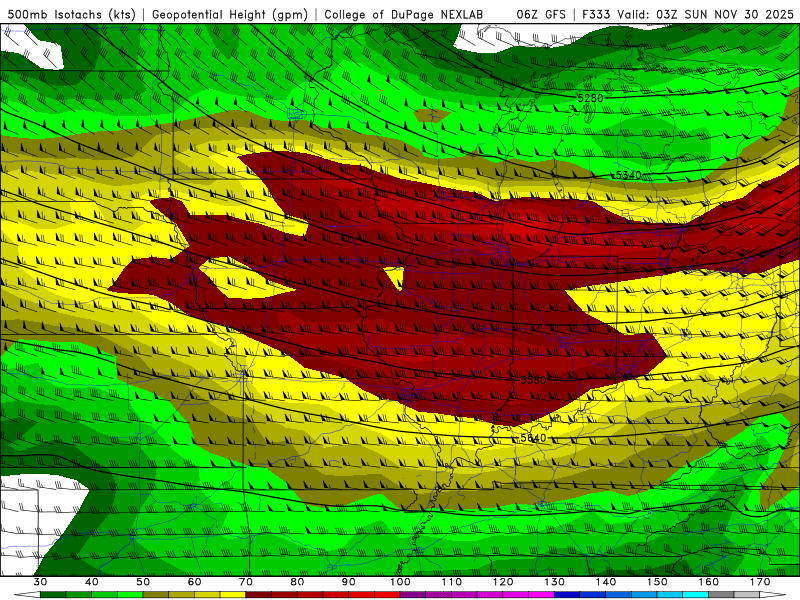Click the 100 value on the color scale
The height and width of the screenshot is (600, 800).
click(401, 582)
